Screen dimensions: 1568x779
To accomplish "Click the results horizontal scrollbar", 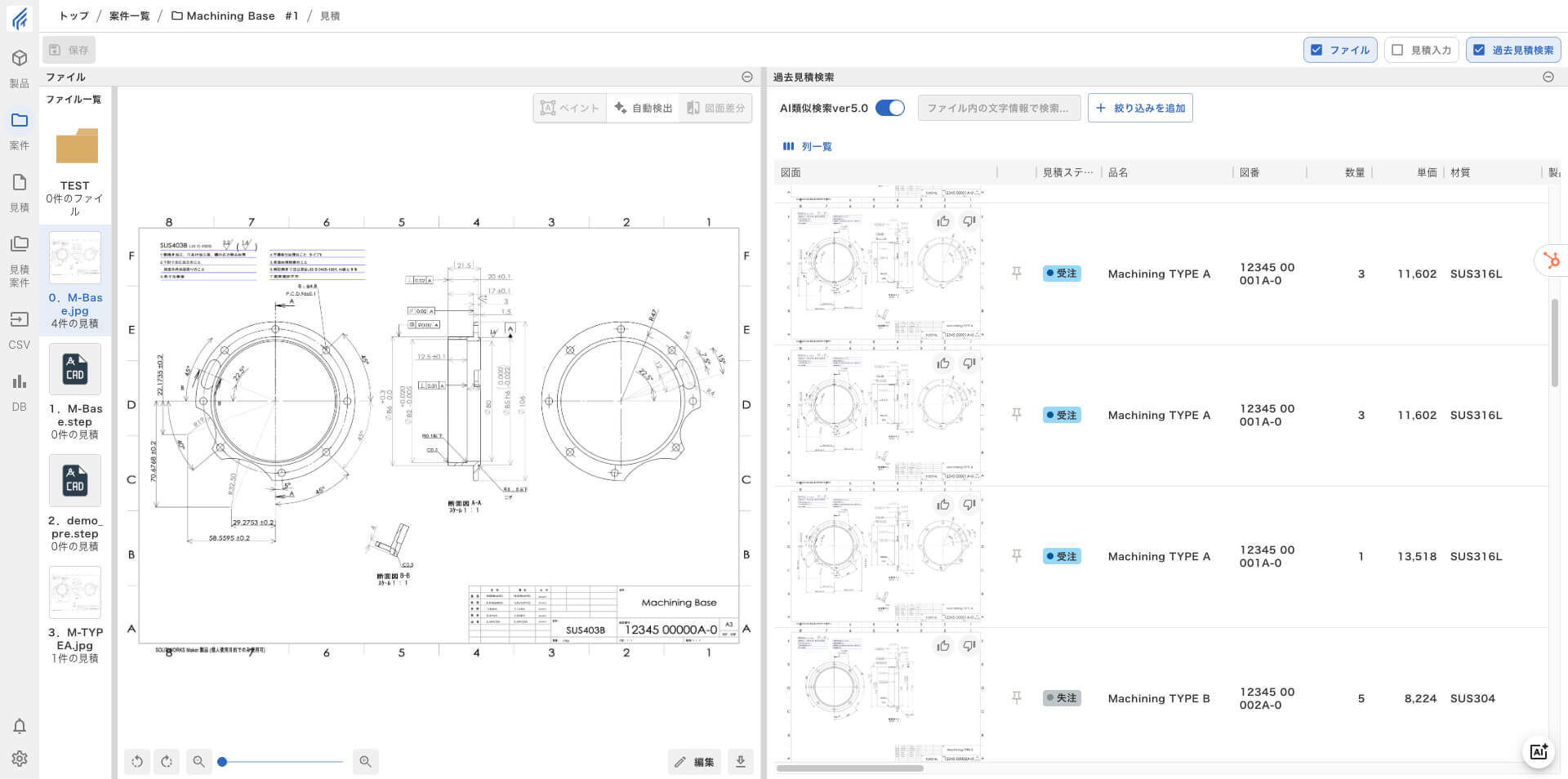I will (849, 768).
